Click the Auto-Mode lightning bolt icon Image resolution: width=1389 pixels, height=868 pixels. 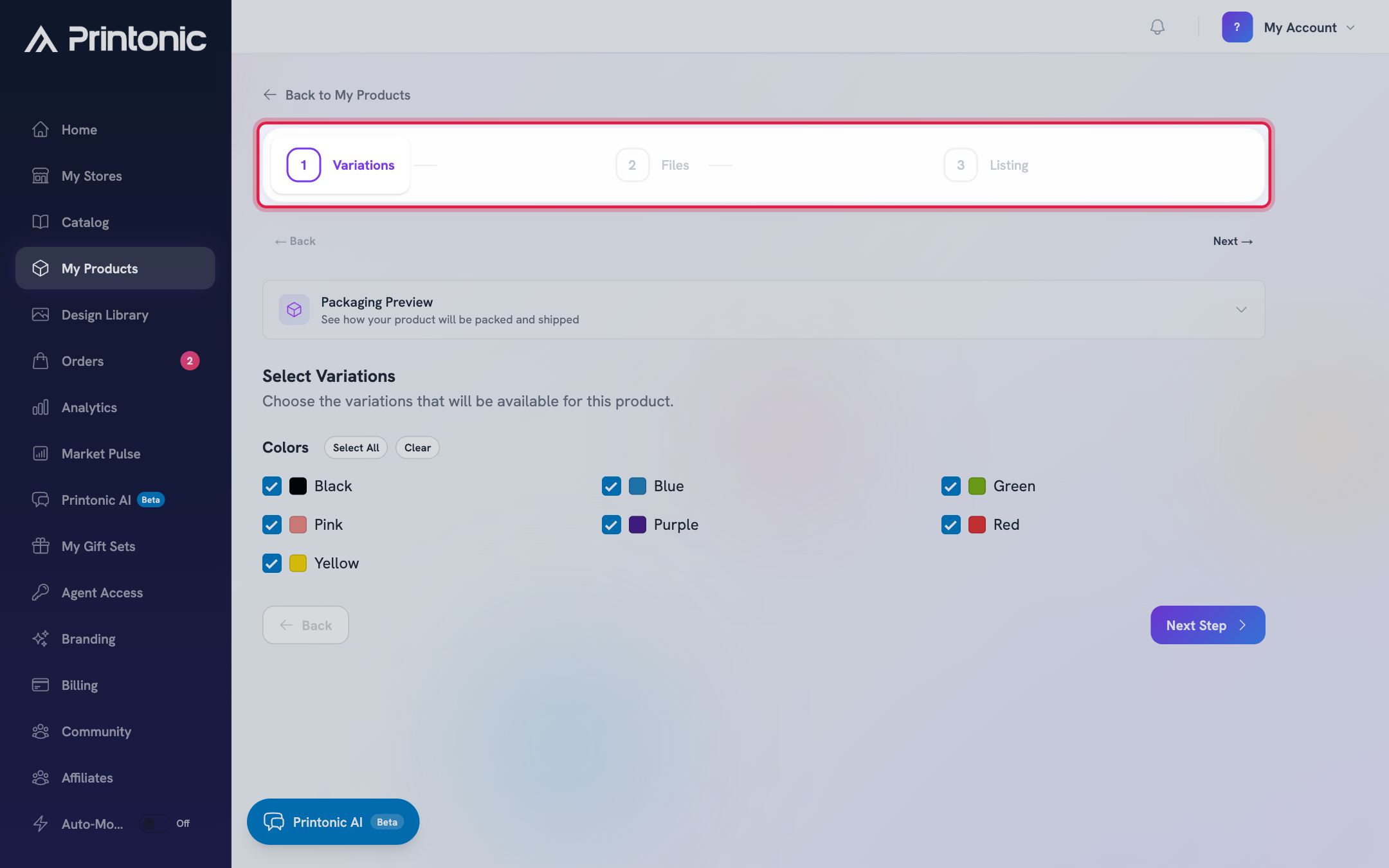tap(41, 824)
